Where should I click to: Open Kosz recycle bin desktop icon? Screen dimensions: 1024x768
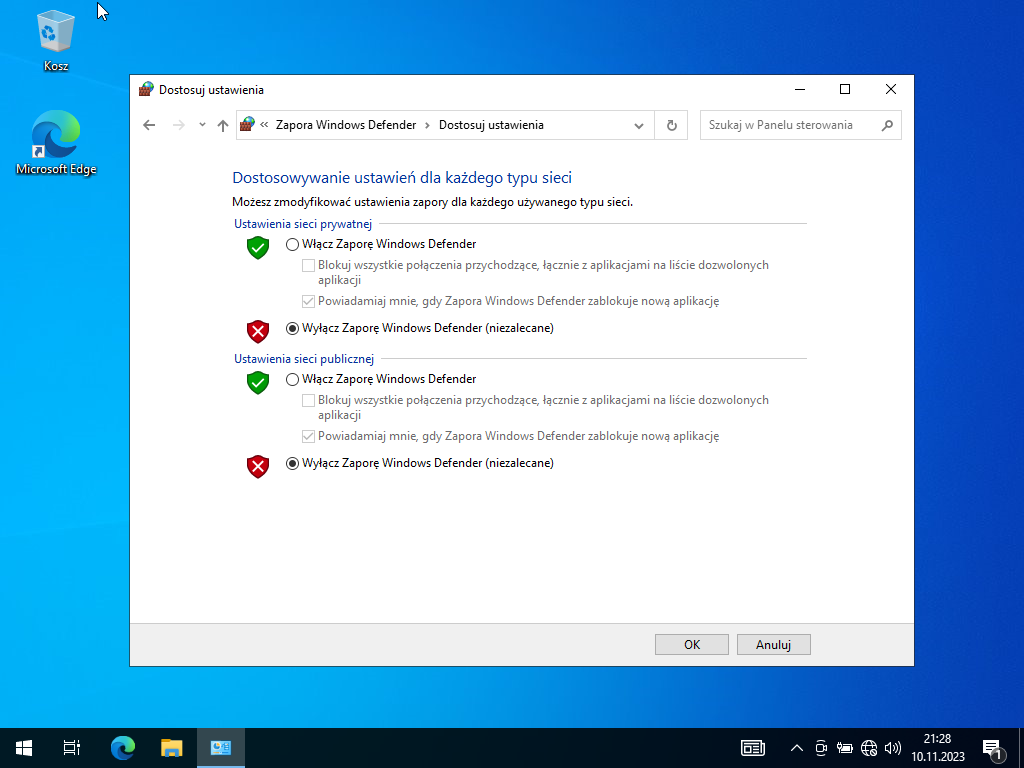(x=56, y=40)
